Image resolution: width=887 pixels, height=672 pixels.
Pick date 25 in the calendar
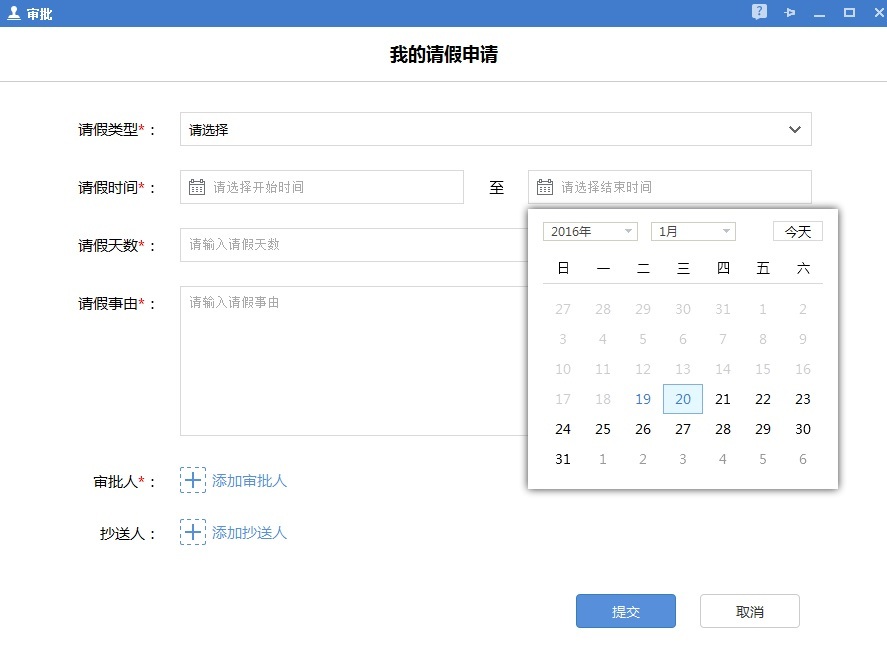click(603, 429)
